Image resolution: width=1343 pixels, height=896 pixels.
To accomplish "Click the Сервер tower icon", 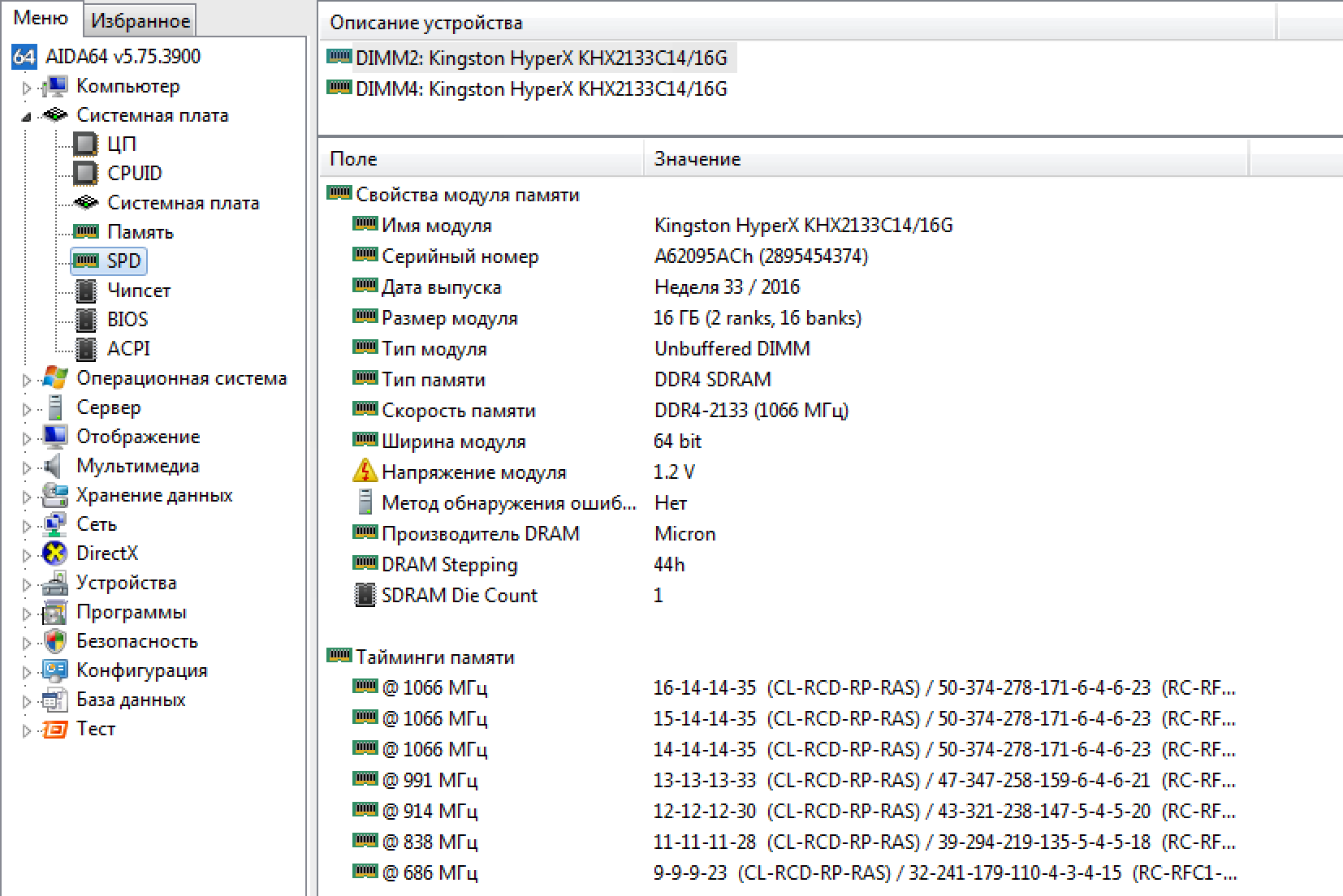I will (54, 407).
